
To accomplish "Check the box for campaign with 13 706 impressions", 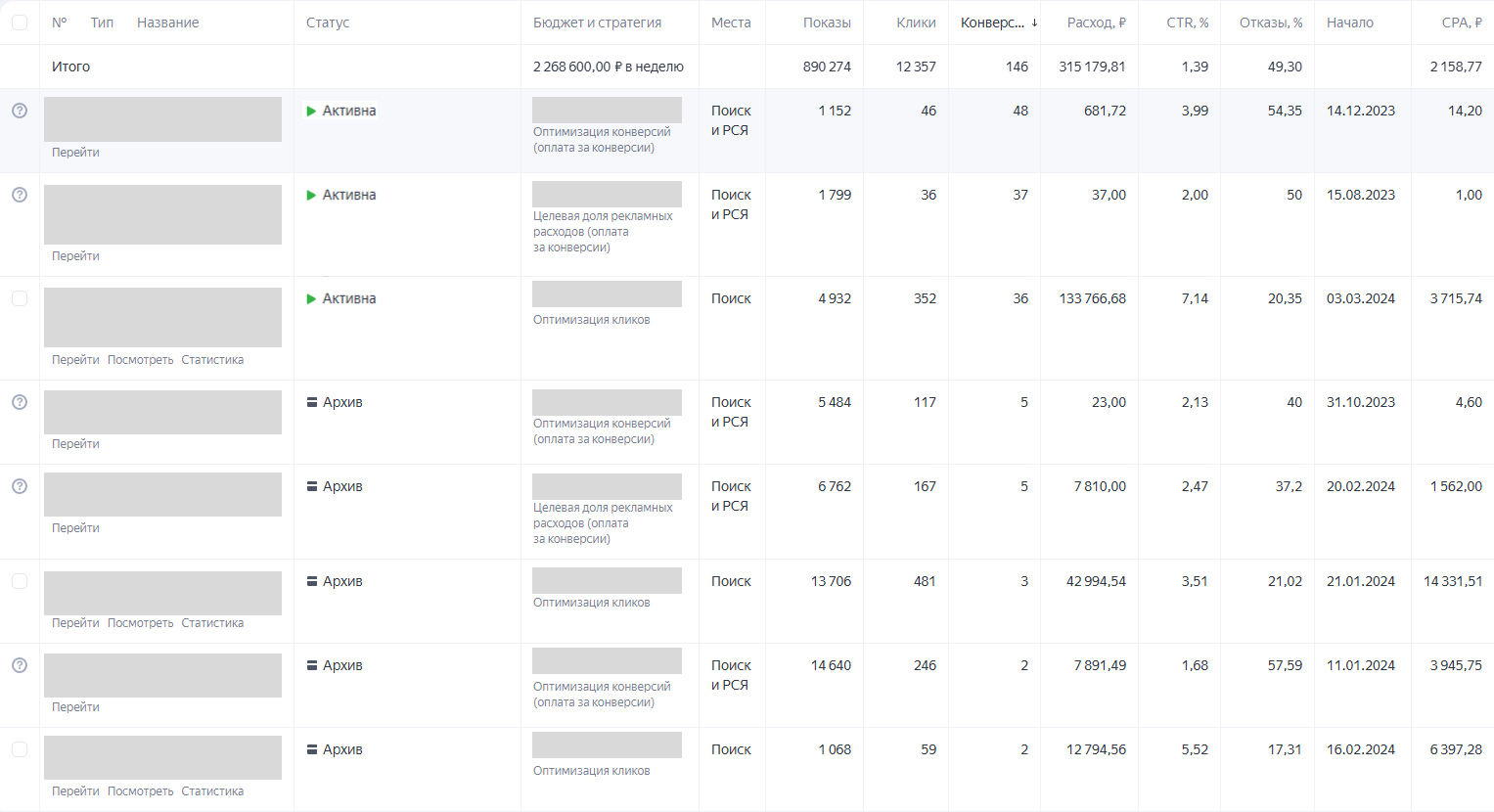I will [x=20, y=581].
